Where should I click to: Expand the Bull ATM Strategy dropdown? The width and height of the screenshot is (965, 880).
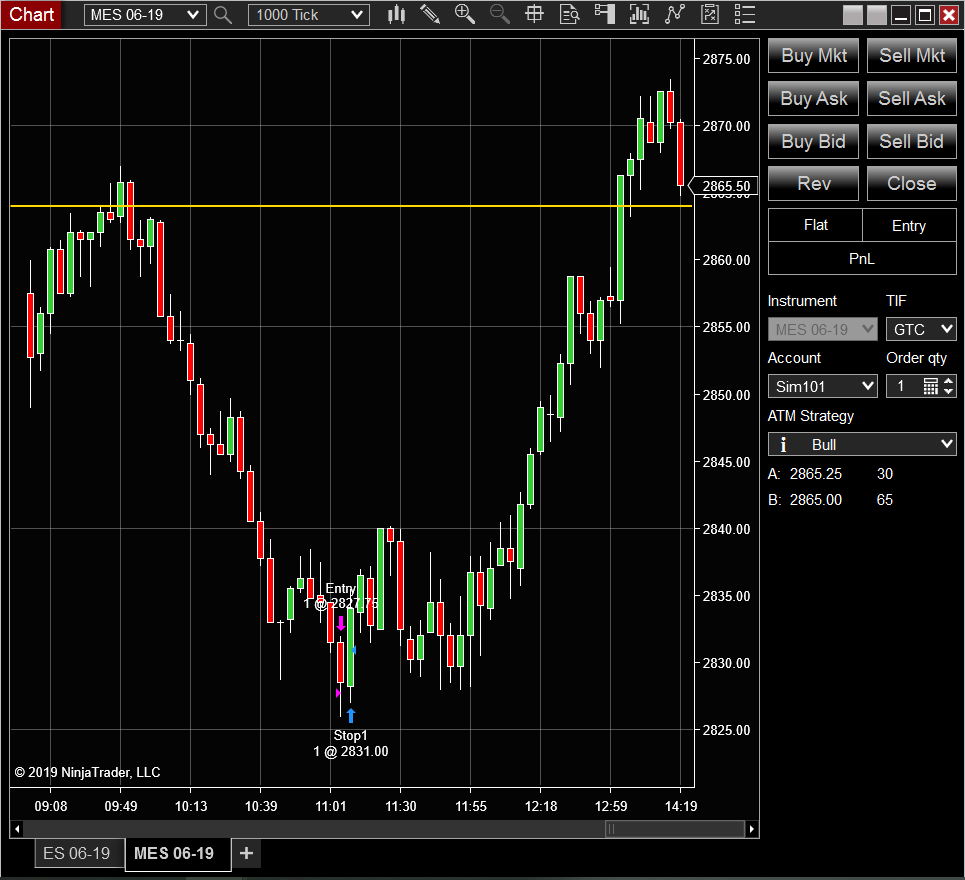pos(862,444)
